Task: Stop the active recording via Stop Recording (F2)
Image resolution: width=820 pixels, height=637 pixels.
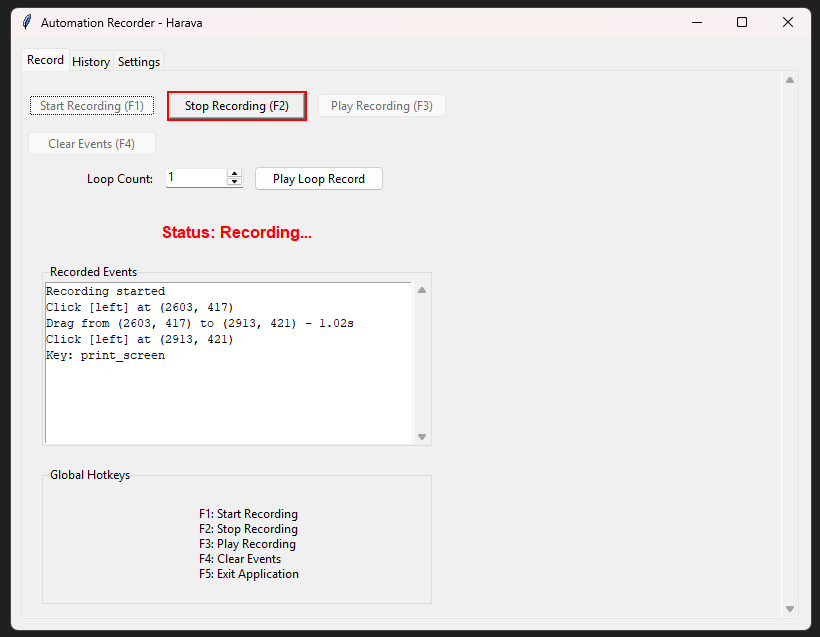Action: (236, 105)
